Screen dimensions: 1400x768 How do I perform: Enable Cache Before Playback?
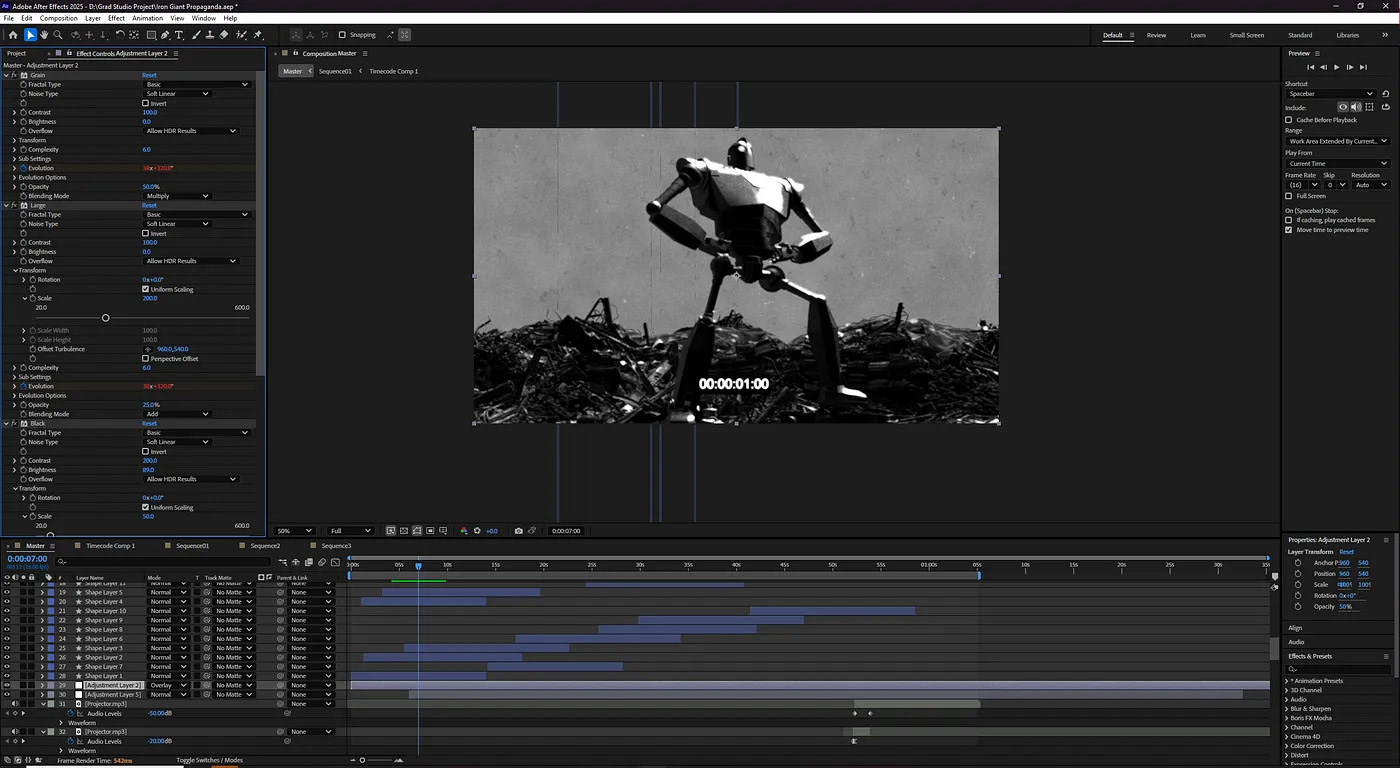click(x=1289, y=120)
